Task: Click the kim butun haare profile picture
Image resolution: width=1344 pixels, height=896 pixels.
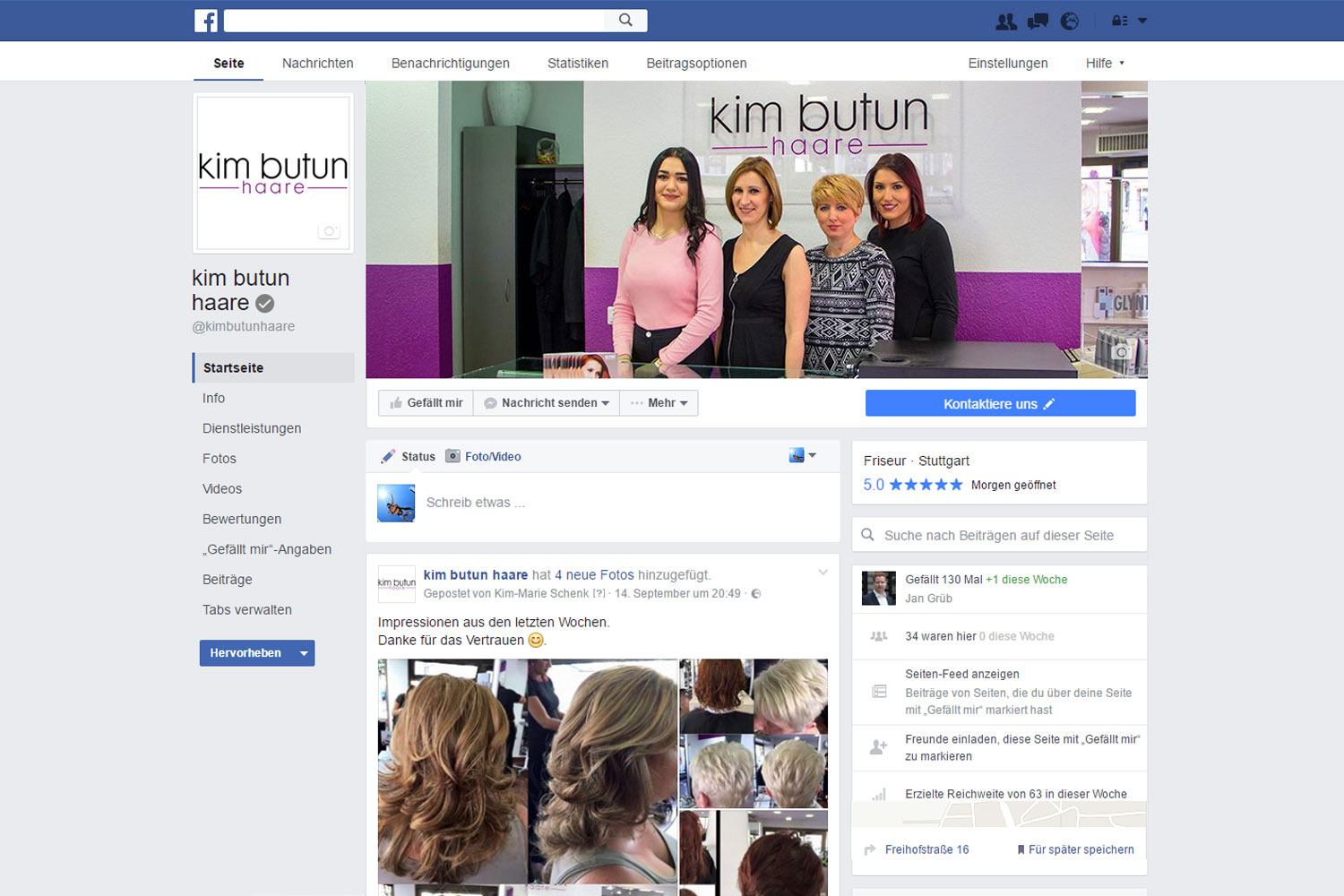Action: [273, 173]
